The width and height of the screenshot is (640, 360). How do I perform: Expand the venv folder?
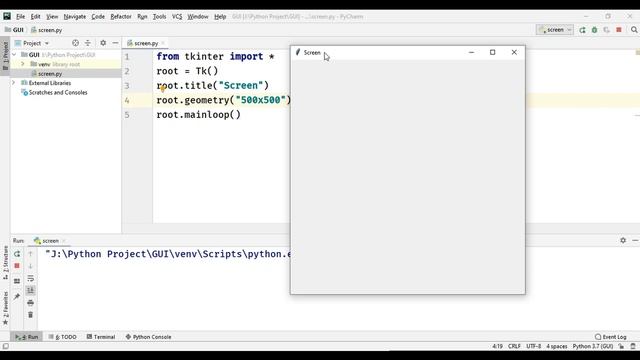(x=23, y=64)
